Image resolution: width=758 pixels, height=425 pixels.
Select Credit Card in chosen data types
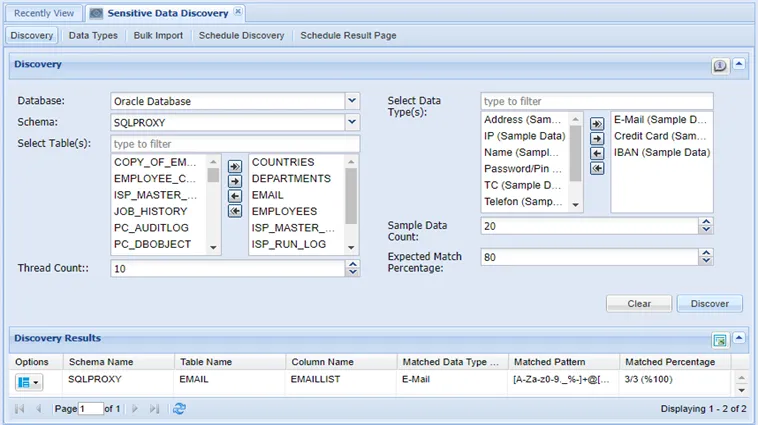point(662,136)
